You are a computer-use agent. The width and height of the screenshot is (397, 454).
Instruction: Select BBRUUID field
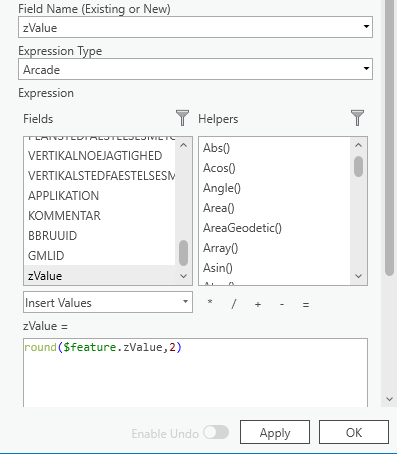[x=100, y=236]
